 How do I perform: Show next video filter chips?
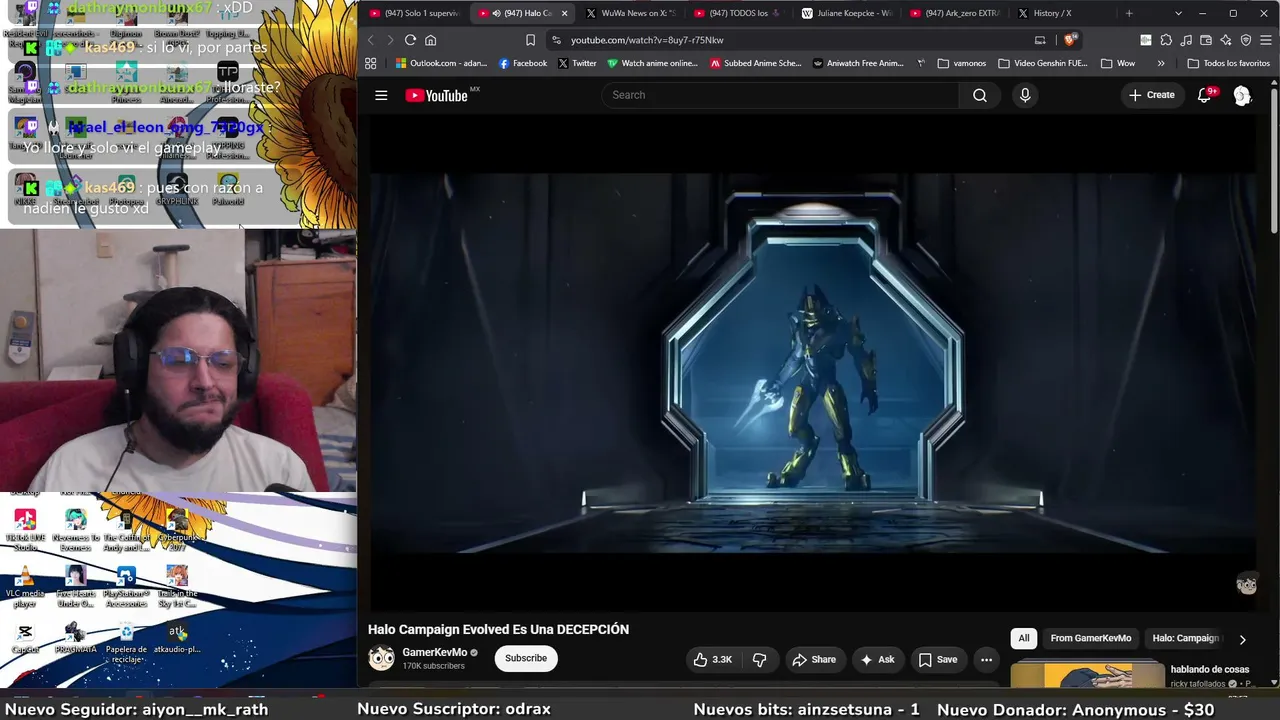point(1242,639)
